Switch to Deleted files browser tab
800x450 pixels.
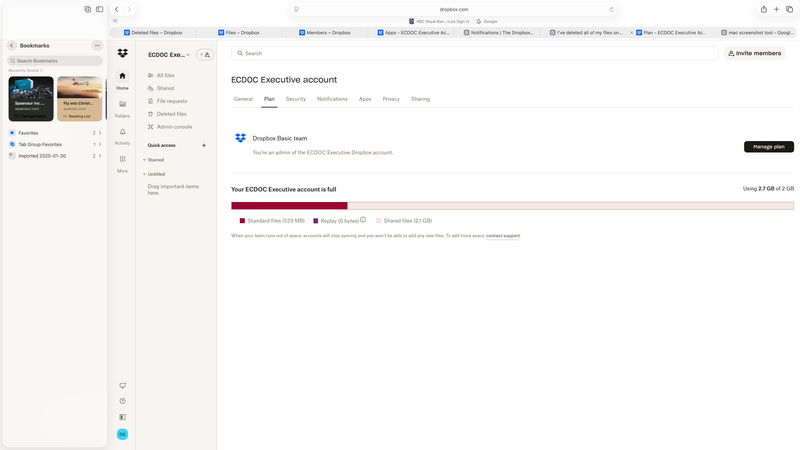[153, 32]
